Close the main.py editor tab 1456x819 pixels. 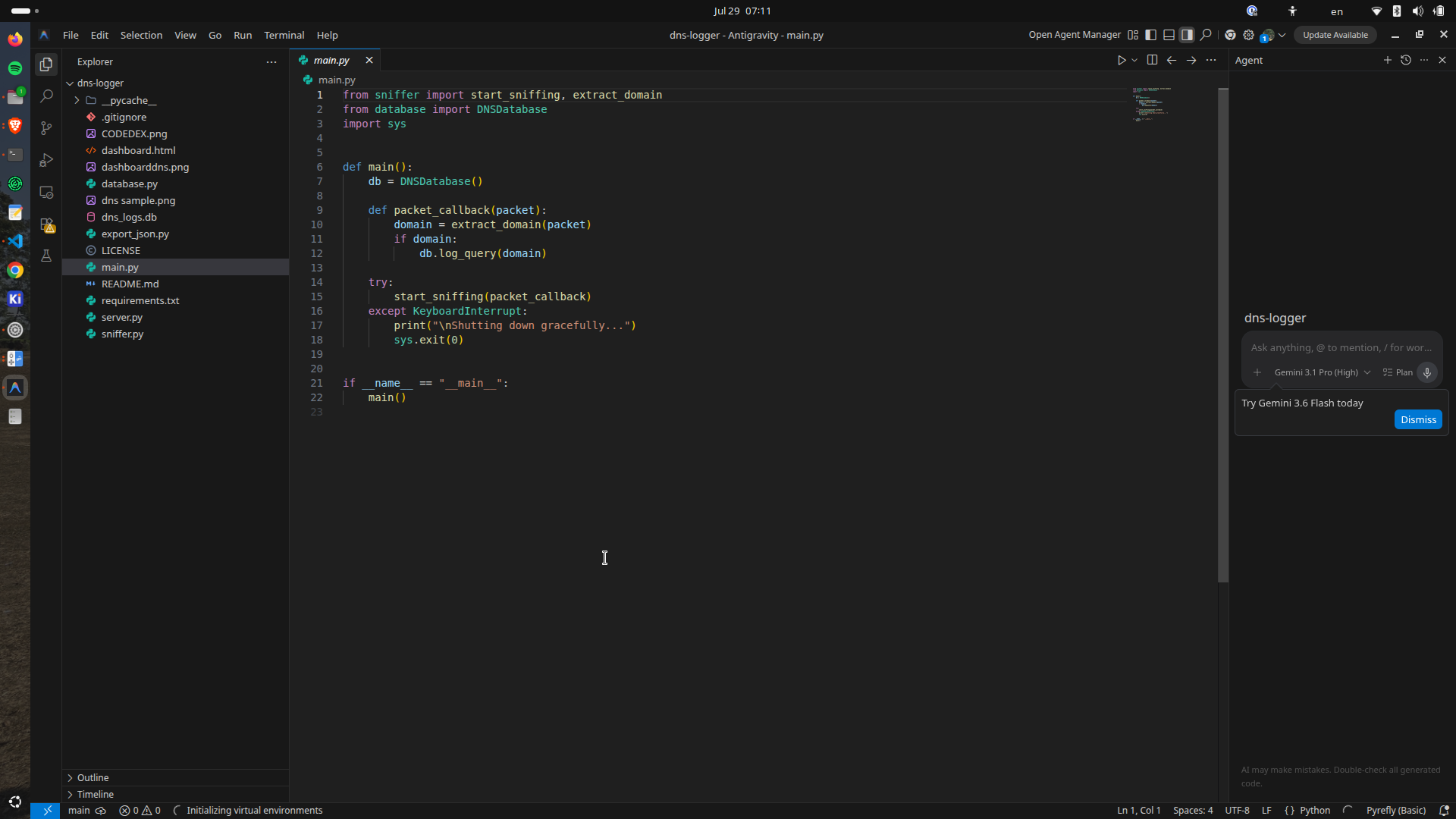[369, 60]
